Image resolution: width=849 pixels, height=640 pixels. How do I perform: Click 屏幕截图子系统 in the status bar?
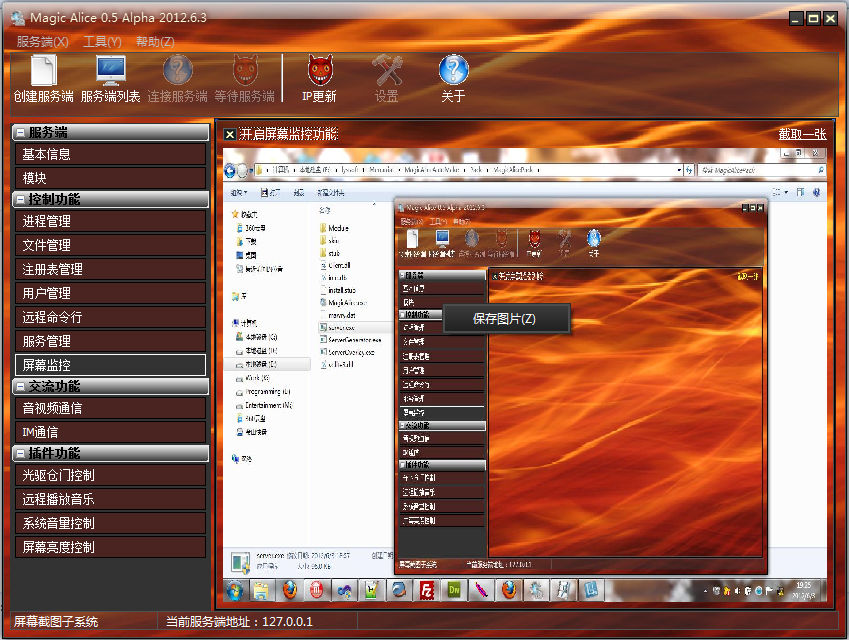[56, 622]
